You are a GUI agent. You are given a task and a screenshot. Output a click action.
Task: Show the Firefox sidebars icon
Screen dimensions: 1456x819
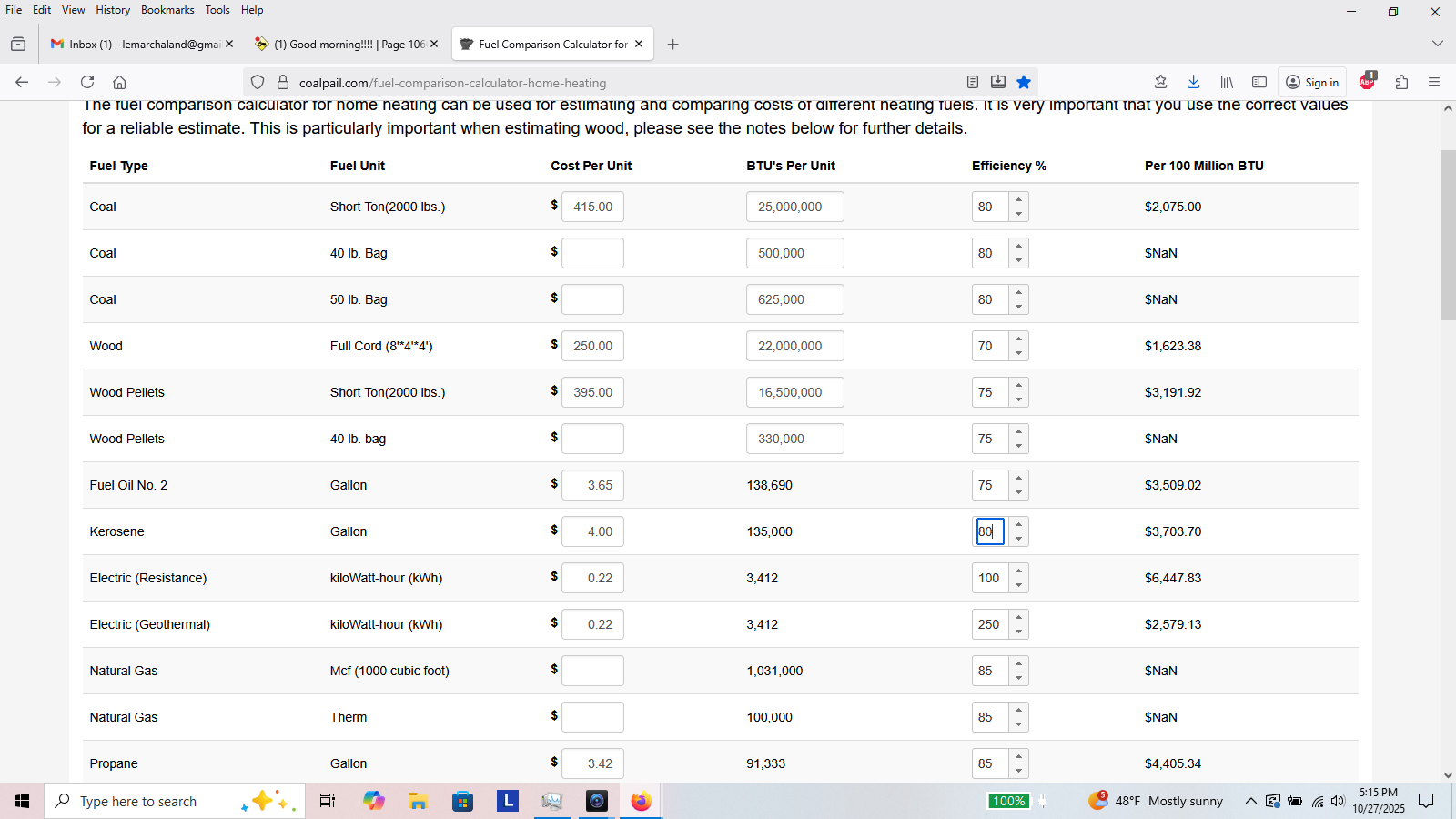[x=1259, y=82]
